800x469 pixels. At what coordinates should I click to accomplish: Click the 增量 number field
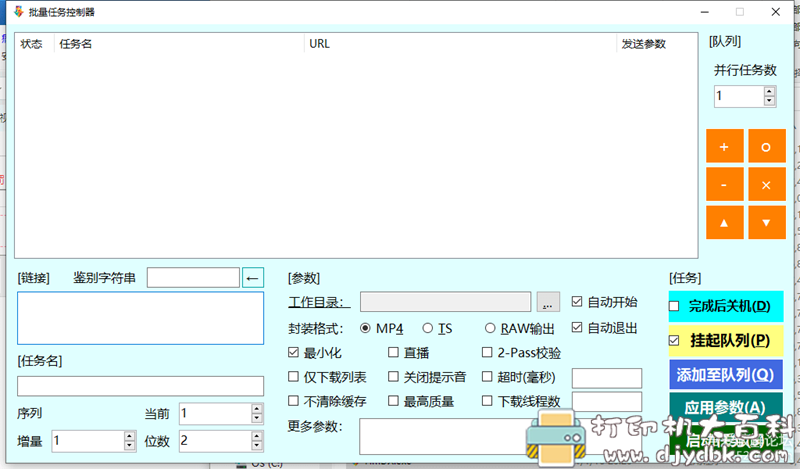tap(88, 441)
